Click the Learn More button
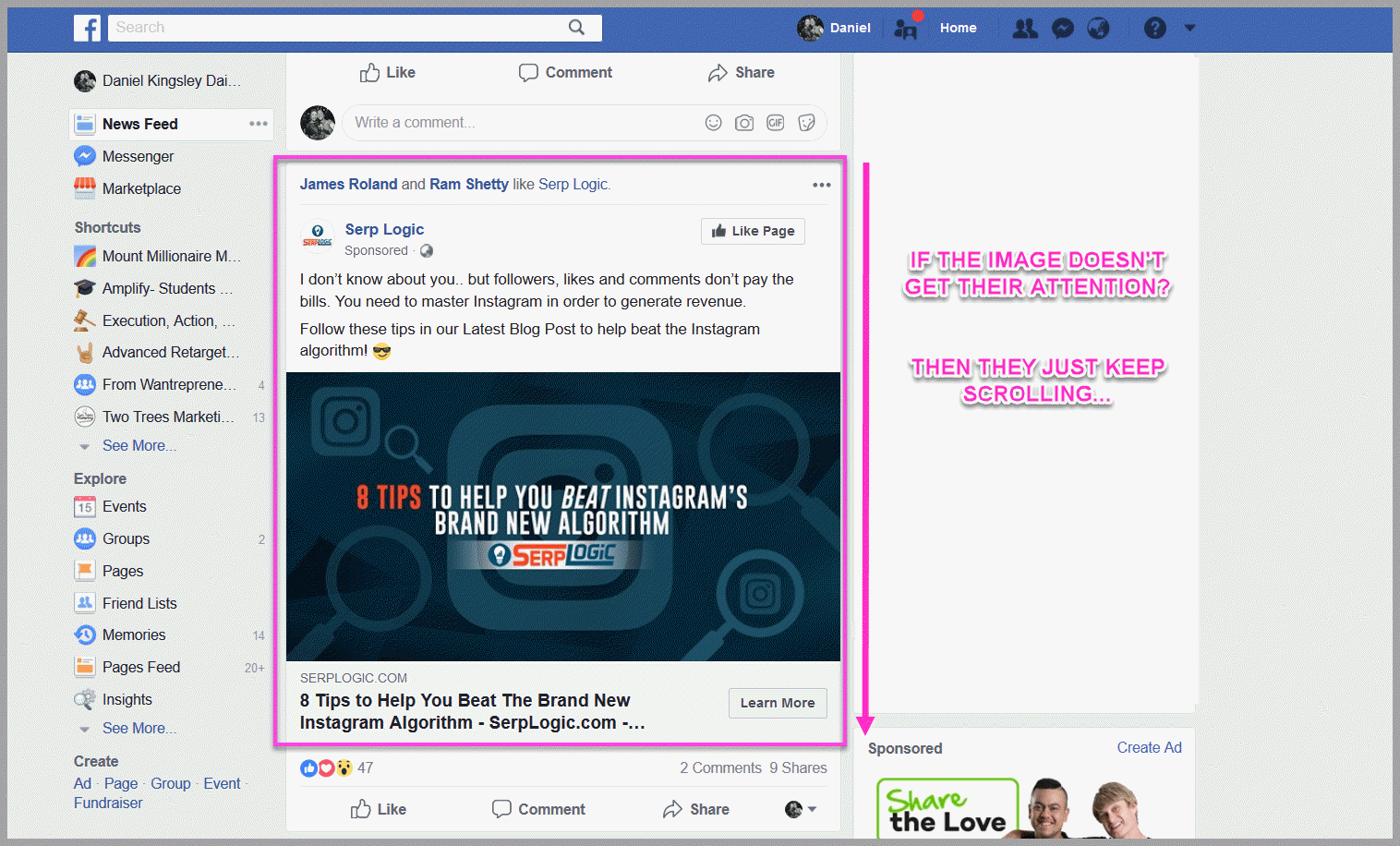Screen dimensions: 1400x846 [x=778, y=703]
